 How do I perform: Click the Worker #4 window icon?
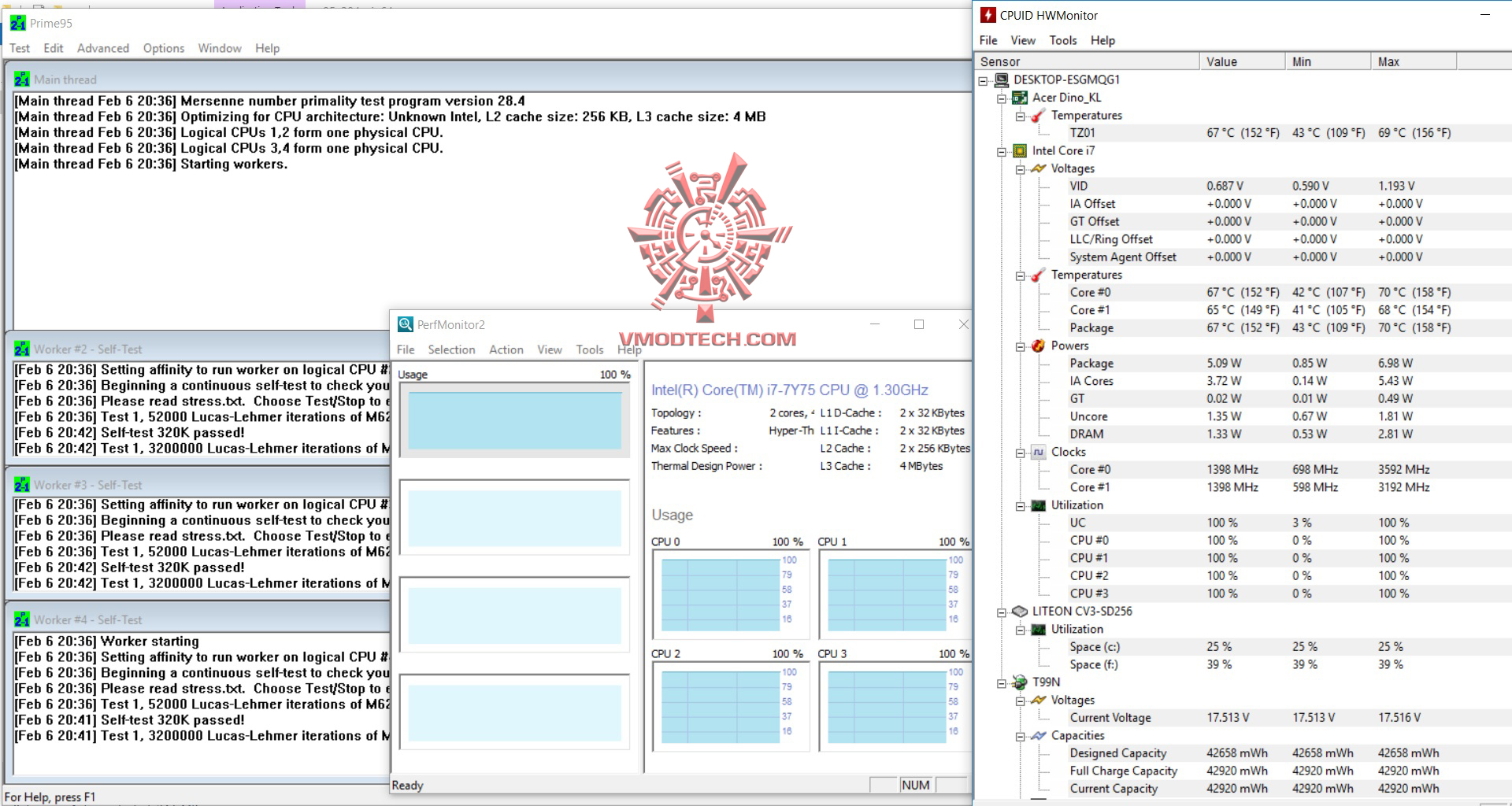click(x=22, y=620)
